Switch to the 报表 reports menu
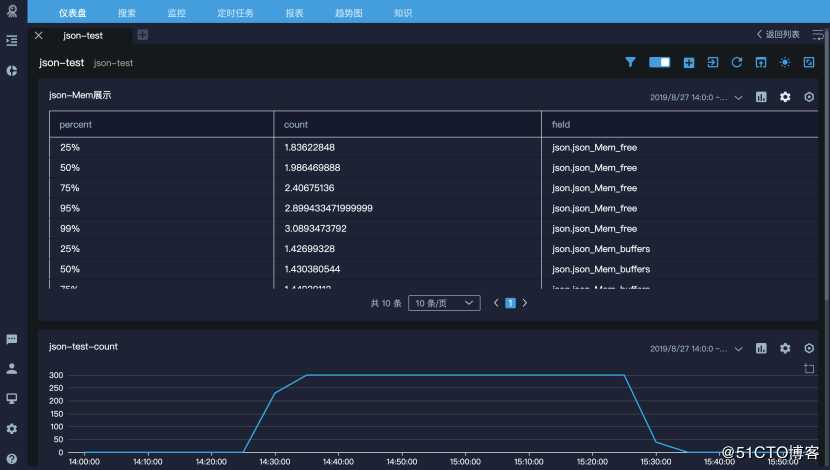 (294, 13)
